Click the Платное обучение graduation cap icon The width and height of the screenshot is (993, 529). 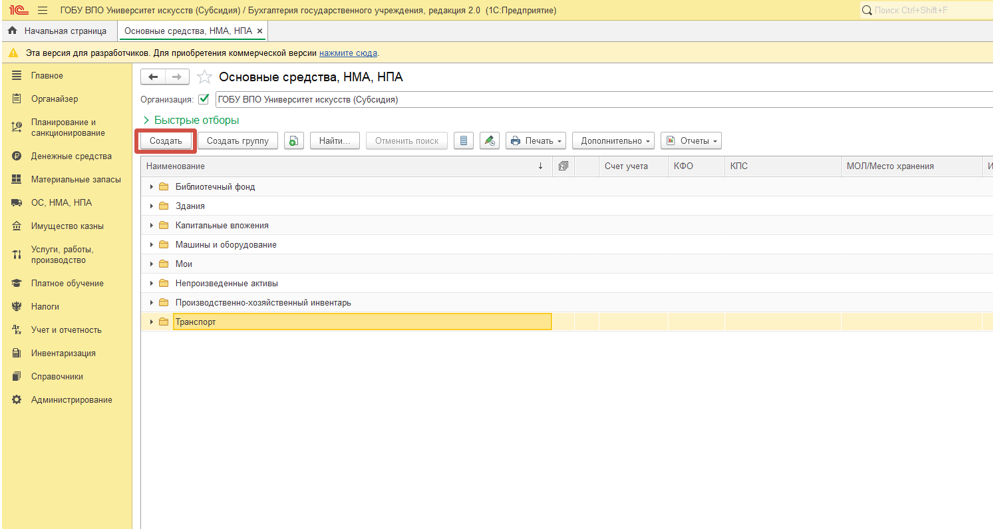pos(16,283)
